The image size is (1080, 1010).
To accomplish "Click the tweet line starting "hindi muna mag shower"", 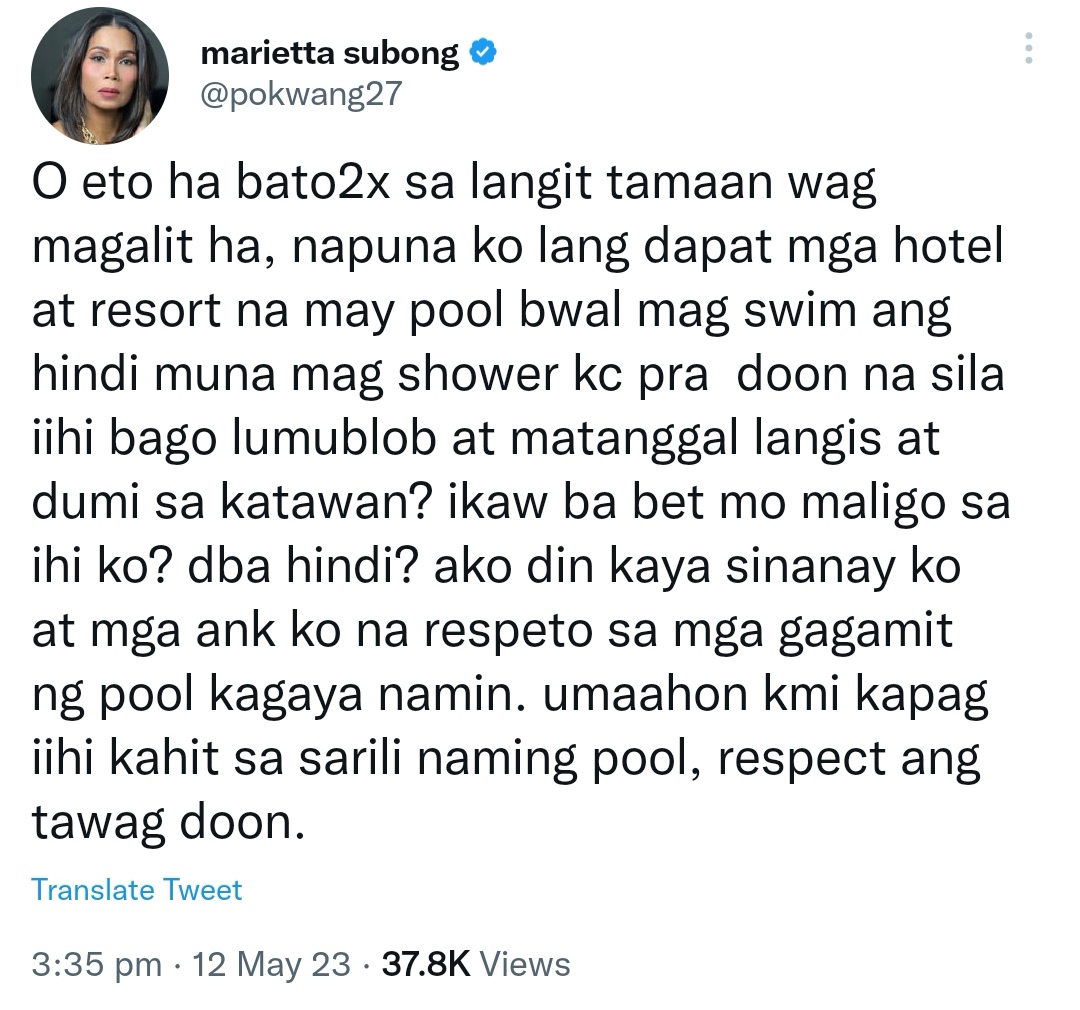I will tap(518, 375).
